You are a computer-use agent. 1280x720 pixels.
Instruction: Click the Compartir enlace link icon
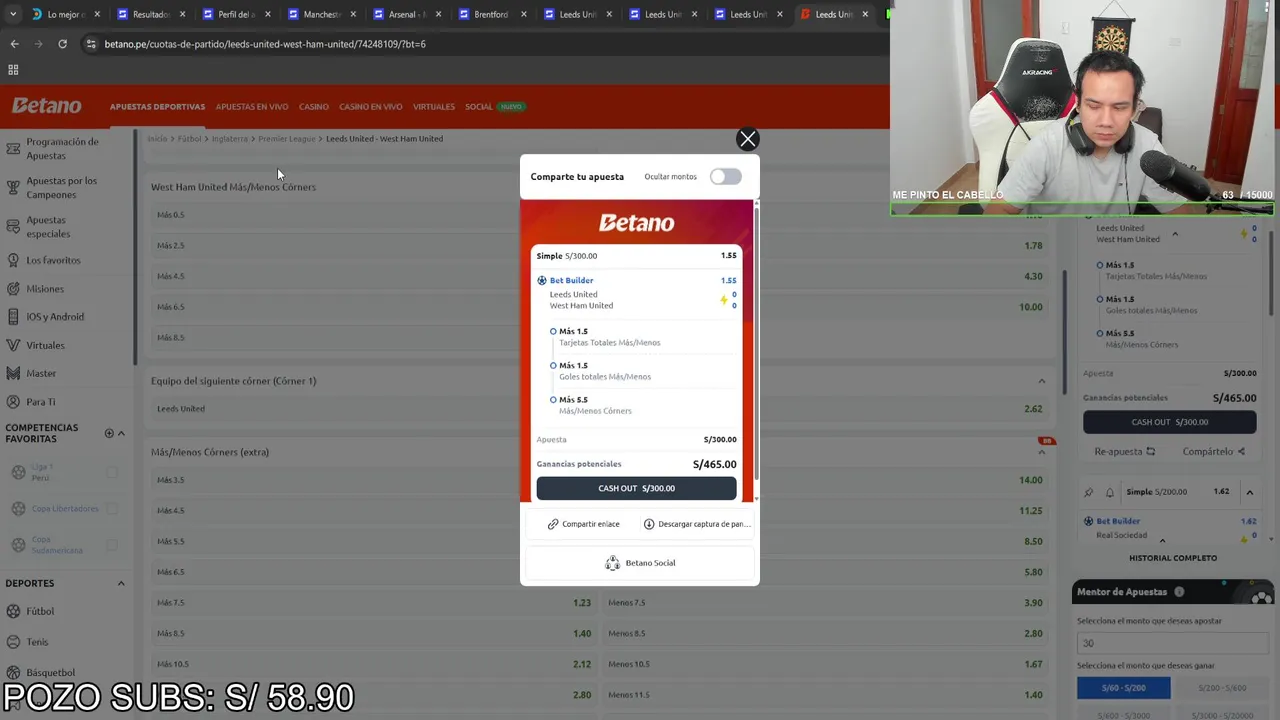point(553,524)
